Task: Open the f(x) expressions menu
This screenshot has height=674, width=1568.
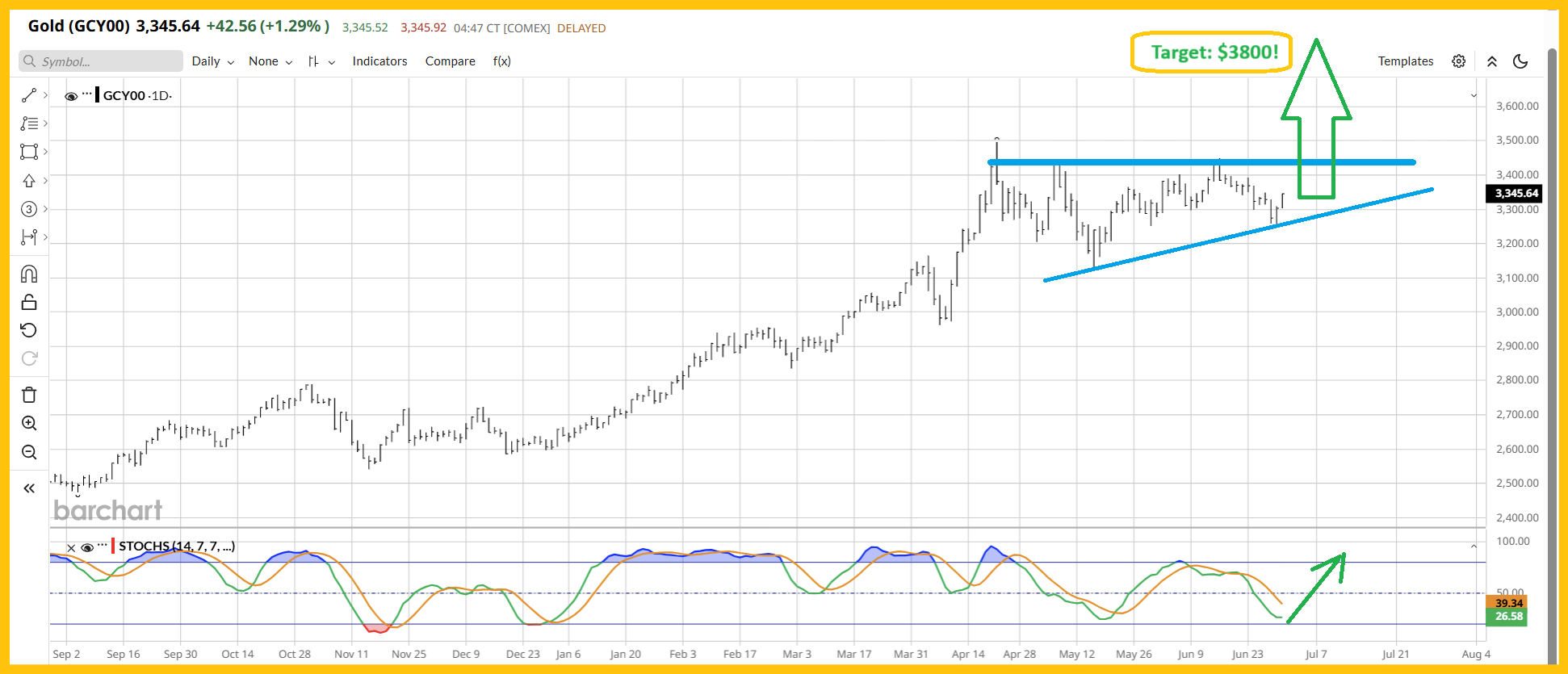Action: (x=501, y=61)
